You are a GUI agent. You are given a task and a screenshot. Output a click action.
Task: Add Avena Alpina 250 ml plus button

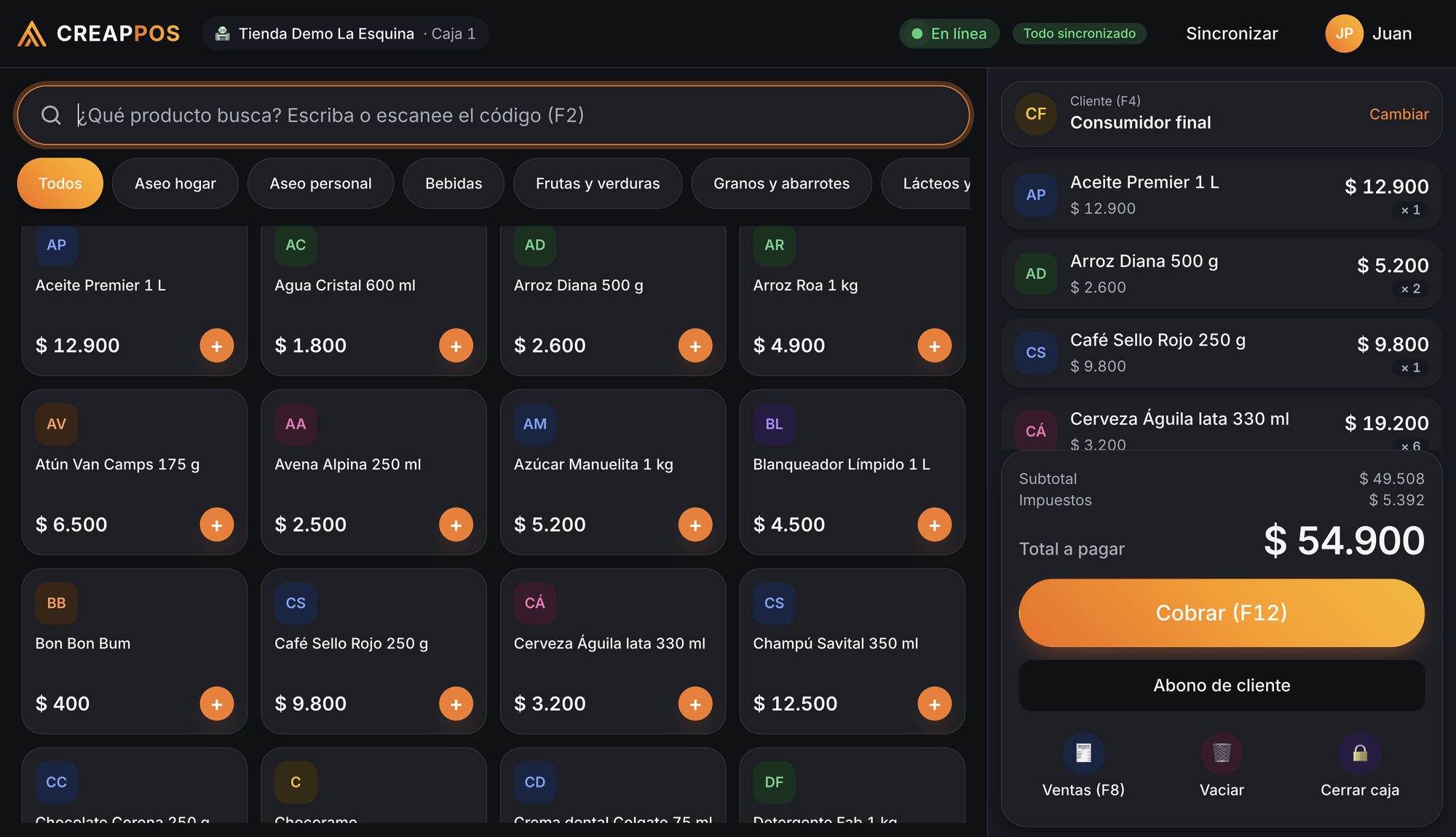click(x=456, y=525)
